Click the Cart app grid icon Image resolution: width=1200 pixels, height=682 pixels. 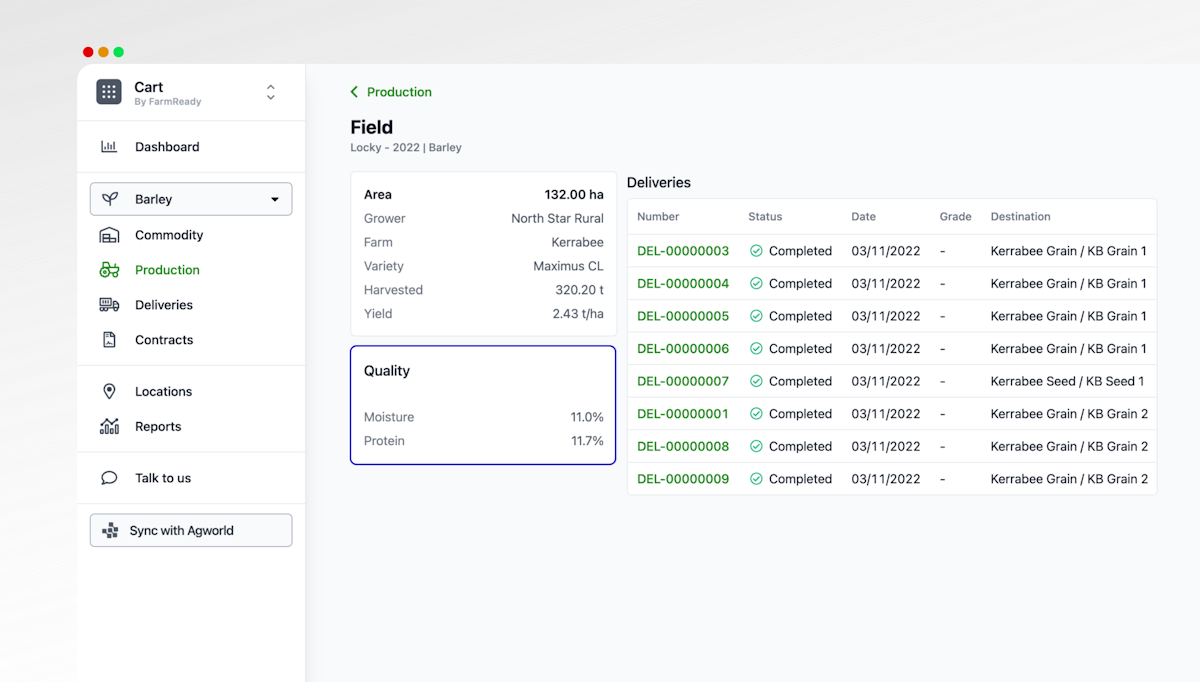tap(109, 92)
